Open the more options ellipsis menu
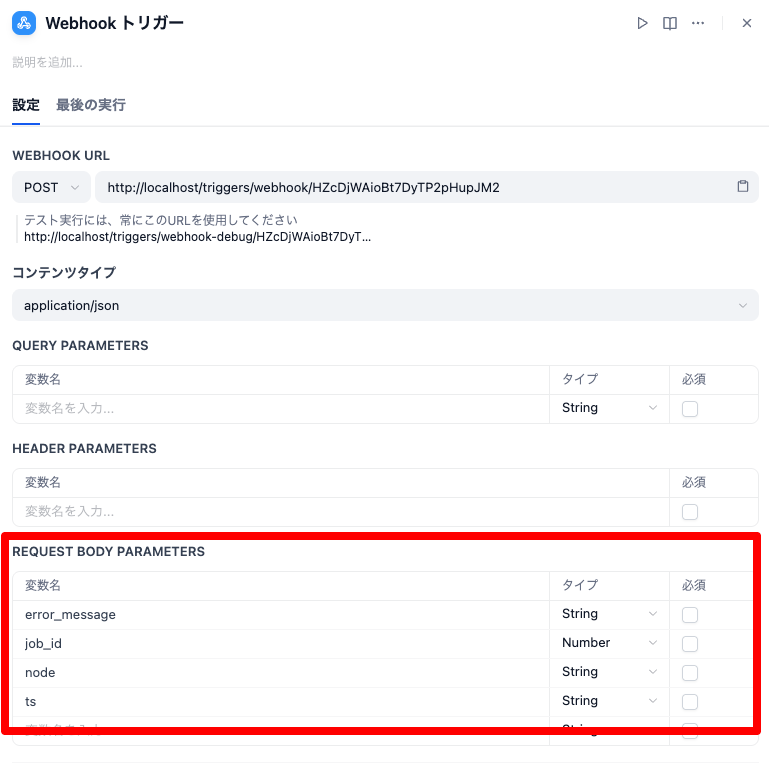 click(698, 23)
